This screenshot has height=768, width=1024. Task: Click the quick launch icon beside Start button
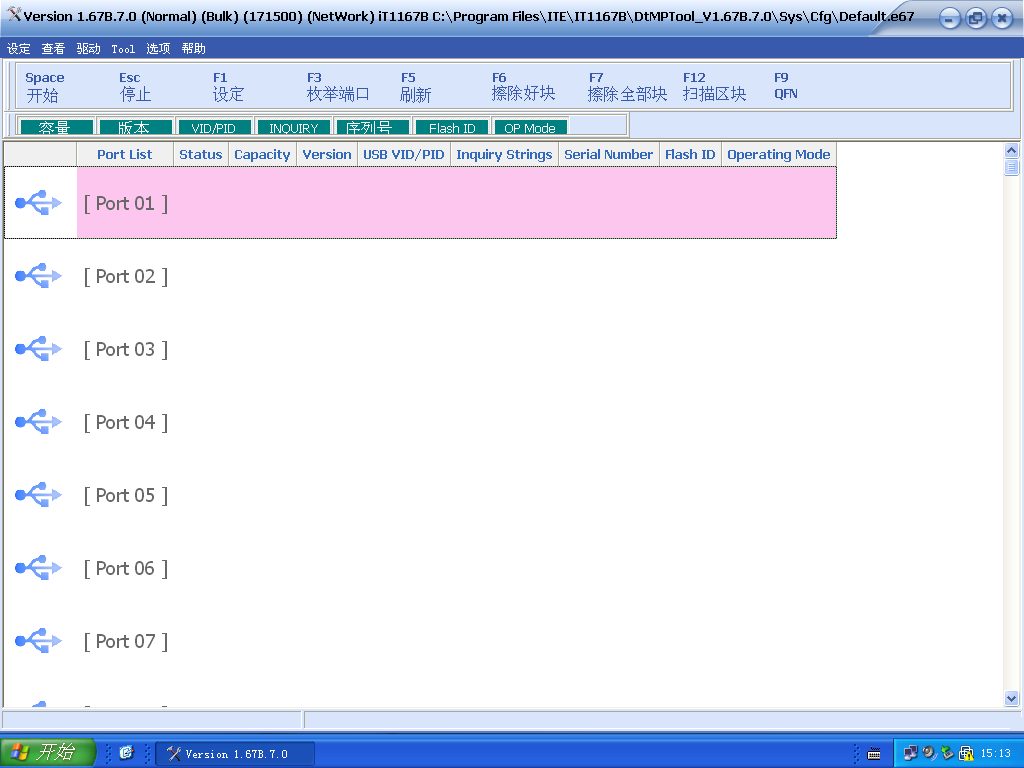click(x=126, y=753)
